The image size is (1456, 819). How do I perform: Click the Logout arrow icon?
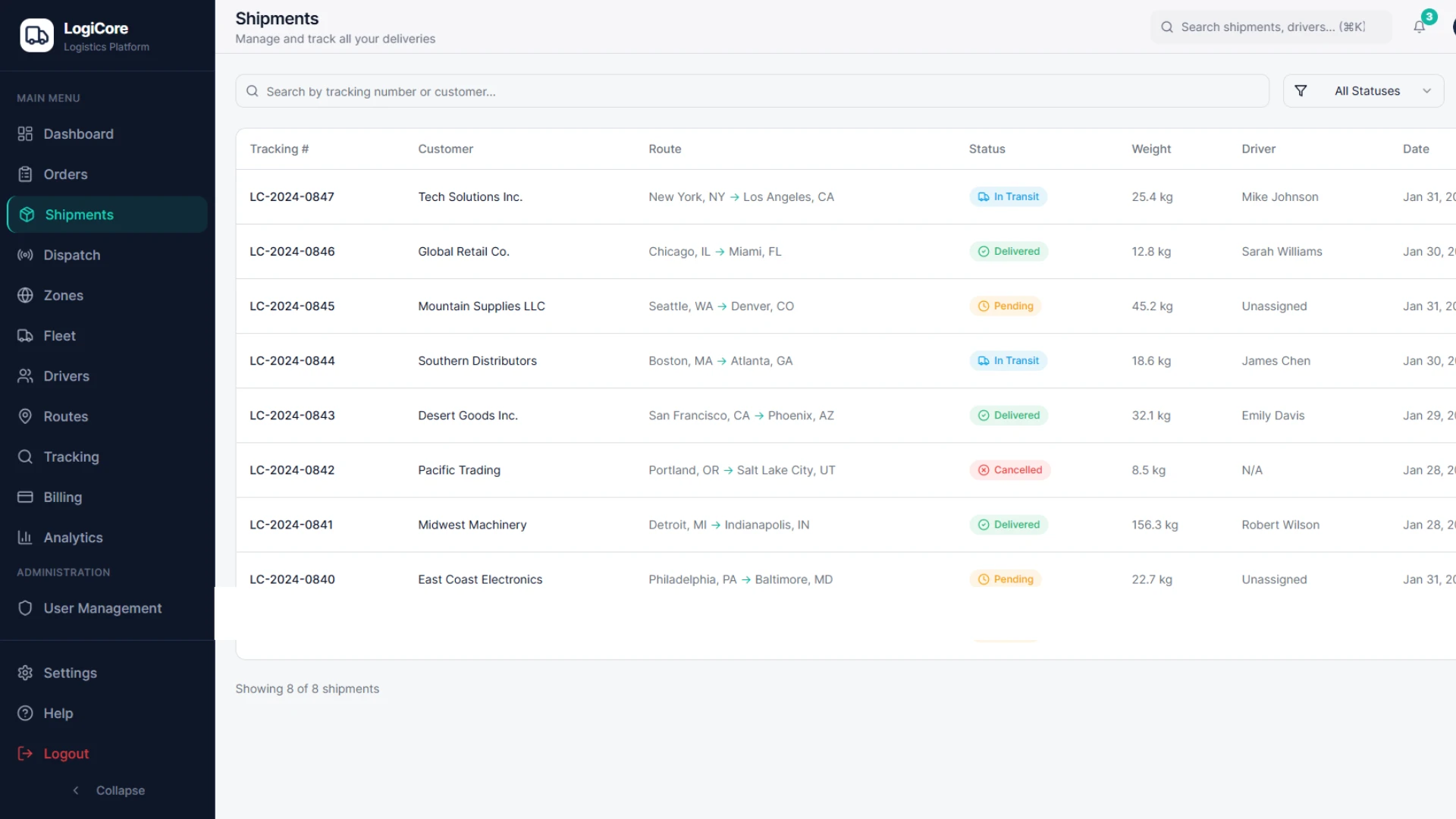click(x=25, y=754)
